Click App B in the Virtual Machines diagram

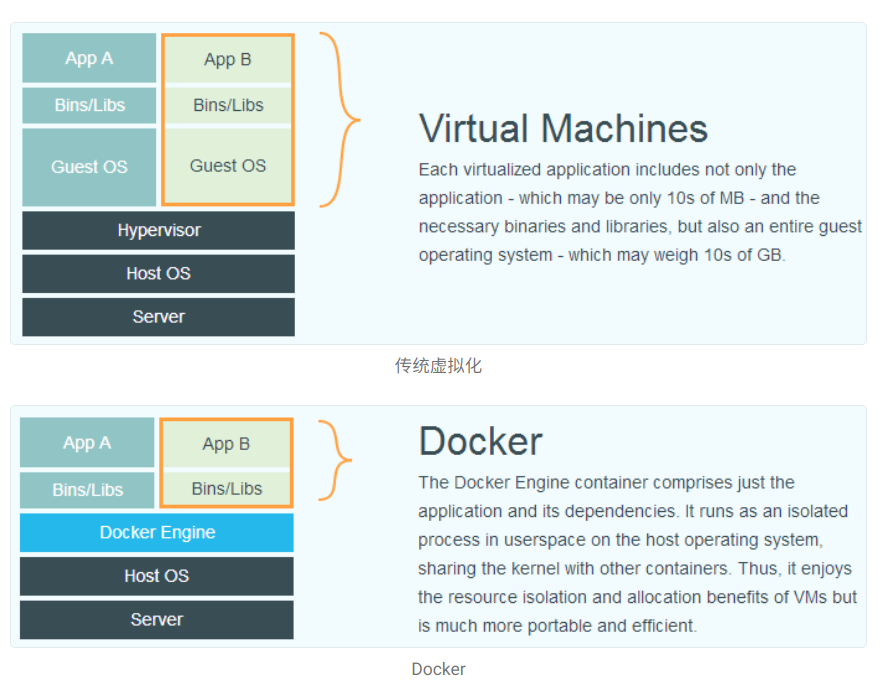pyautogui.click(x=228, y=60)
